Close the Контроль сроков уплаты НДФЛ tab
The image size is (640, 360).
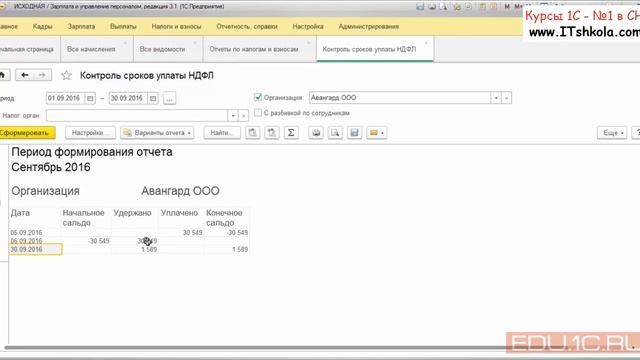tap(426, 43)
